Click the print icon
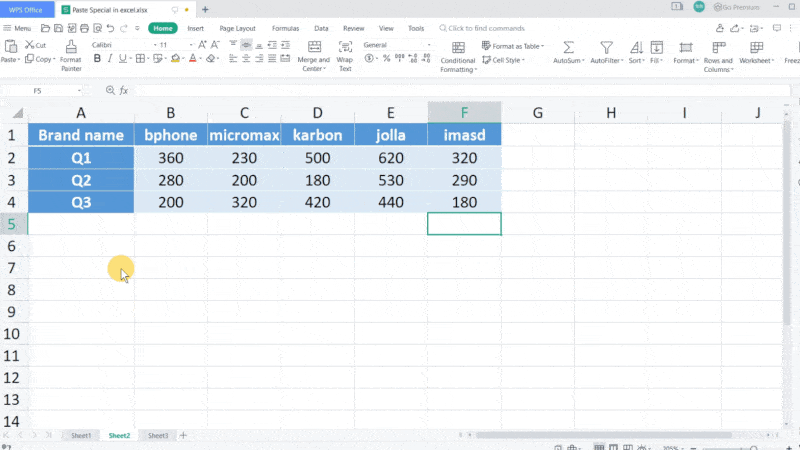This screenshot has width=800, height=450. [84, 28]
